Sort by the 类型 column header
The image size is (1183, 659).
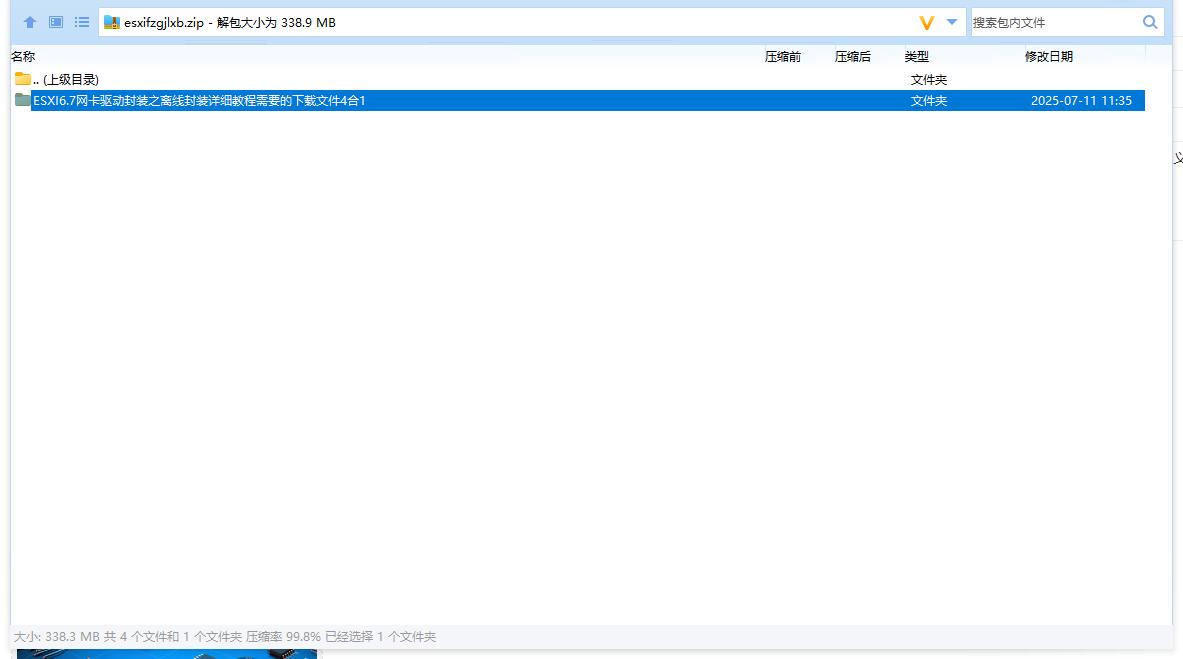click(x=916, y=56)
